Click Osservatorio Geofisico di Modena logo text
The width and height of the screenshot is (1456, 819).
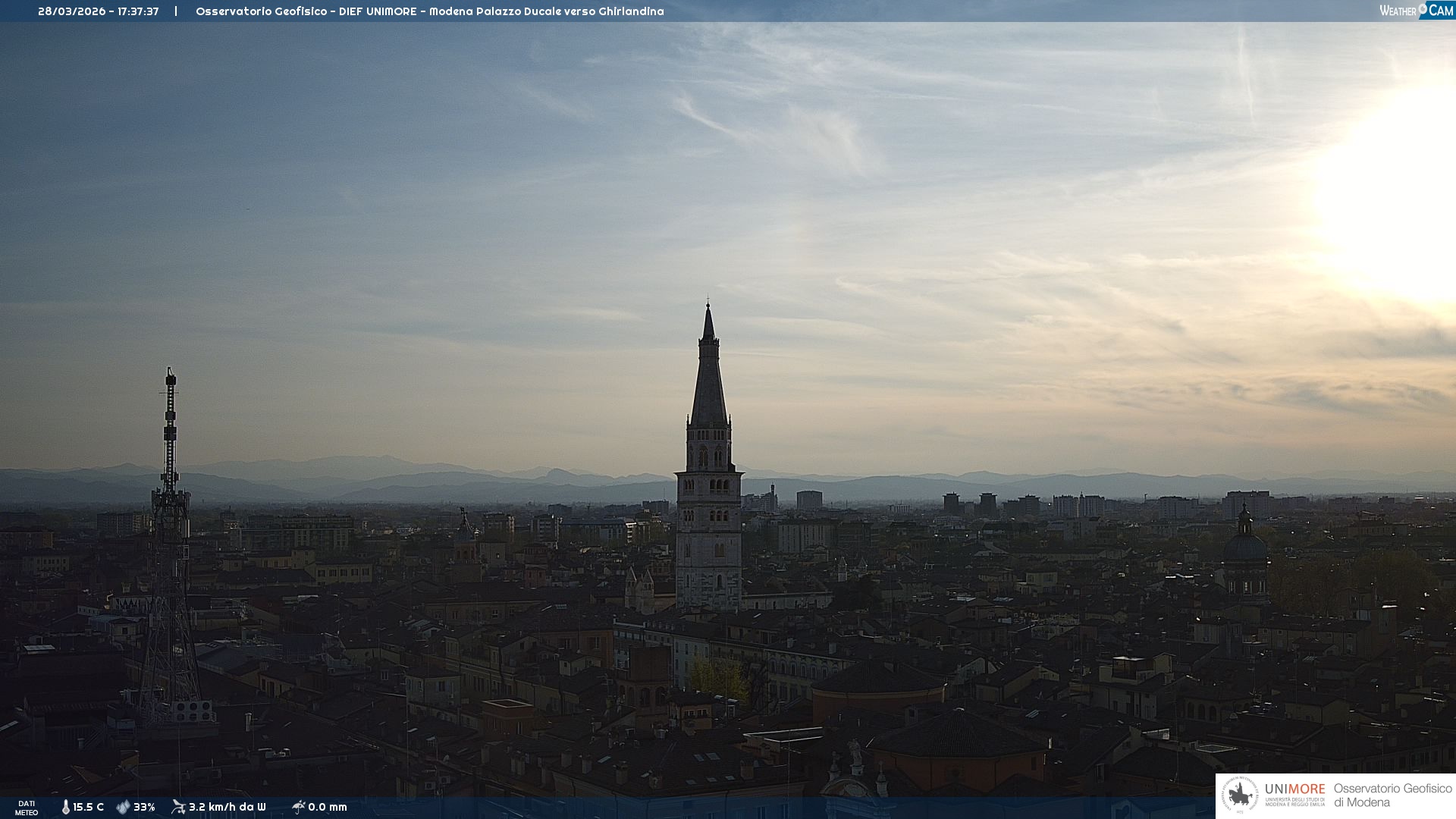pyautogui.click(x=1392, y=795)
